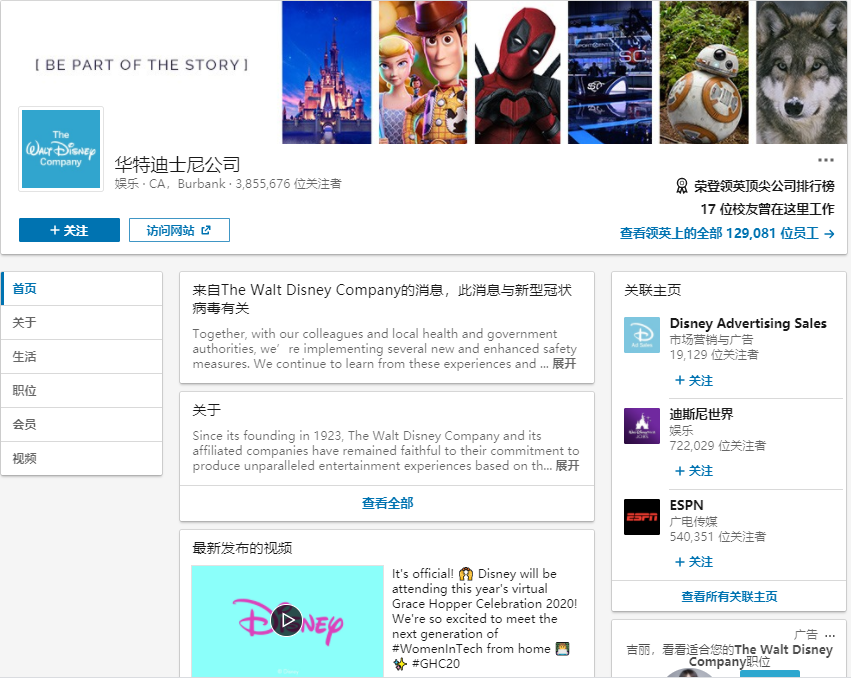Click the BE PART OF THE STORY tagline
The image size is (851, 679).
pyautogui.click(x=142, y=65)
